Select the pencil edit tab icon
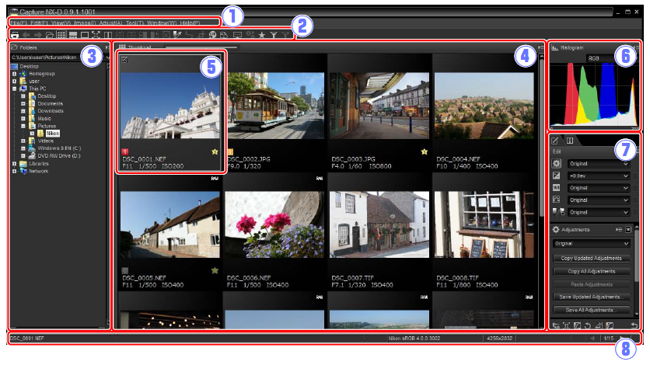 click(x=556, y=140)
